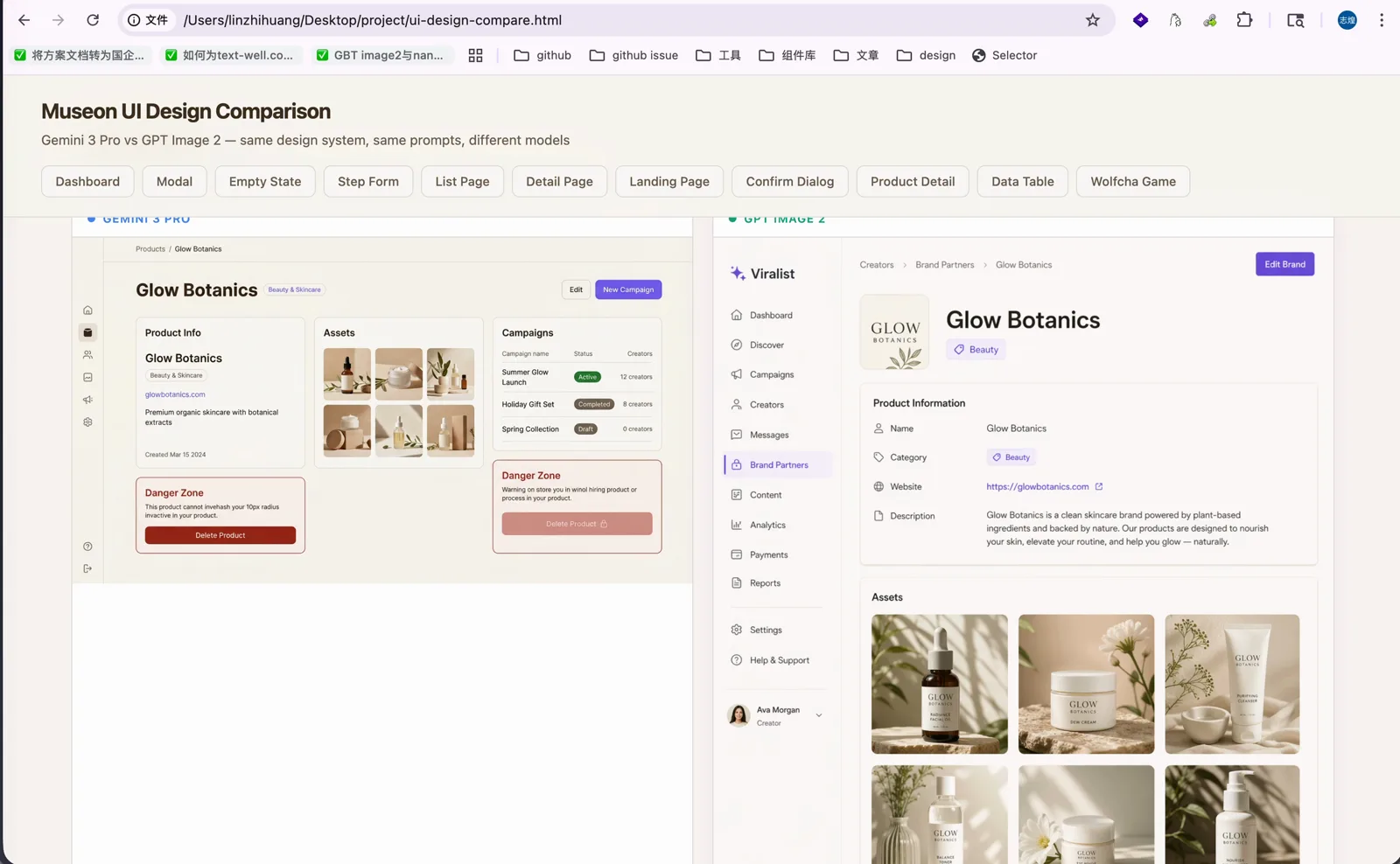The height and width of the screenshot is (864, 1400).
Task: Open the Extensions puzzle-piece menu
Action: click(1244, 20)
